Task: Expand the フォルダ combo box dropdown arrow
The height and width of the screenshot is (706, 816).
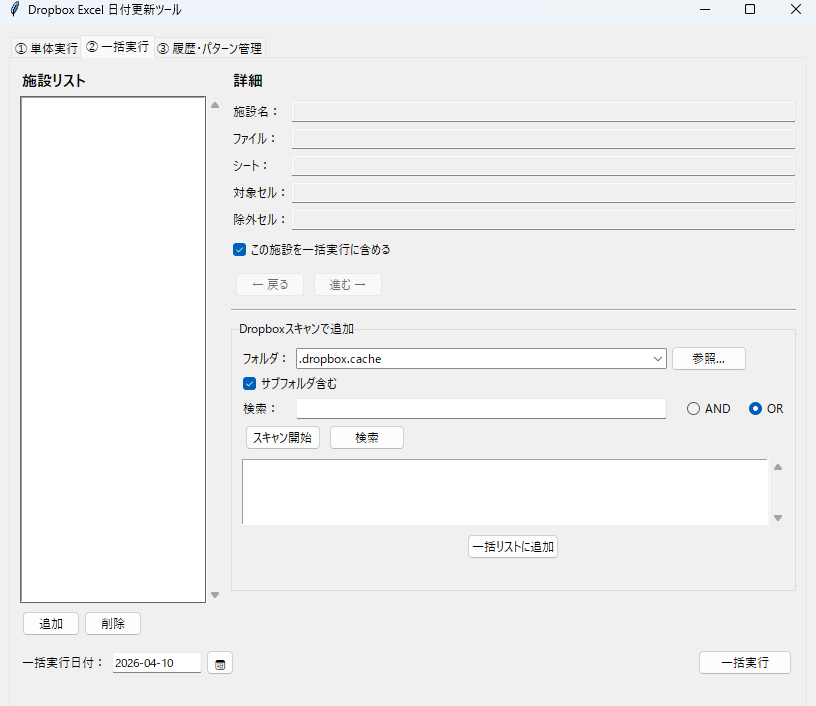Action: tap(657, 358)
